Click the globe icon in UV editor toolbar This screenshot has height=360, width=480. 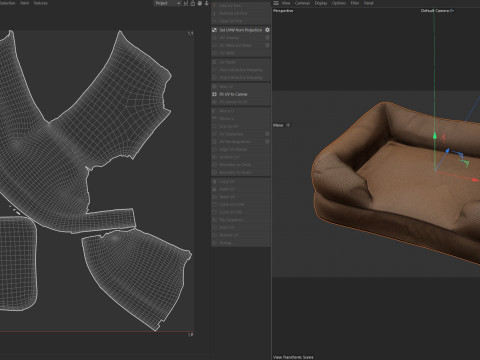click(200, 3)
